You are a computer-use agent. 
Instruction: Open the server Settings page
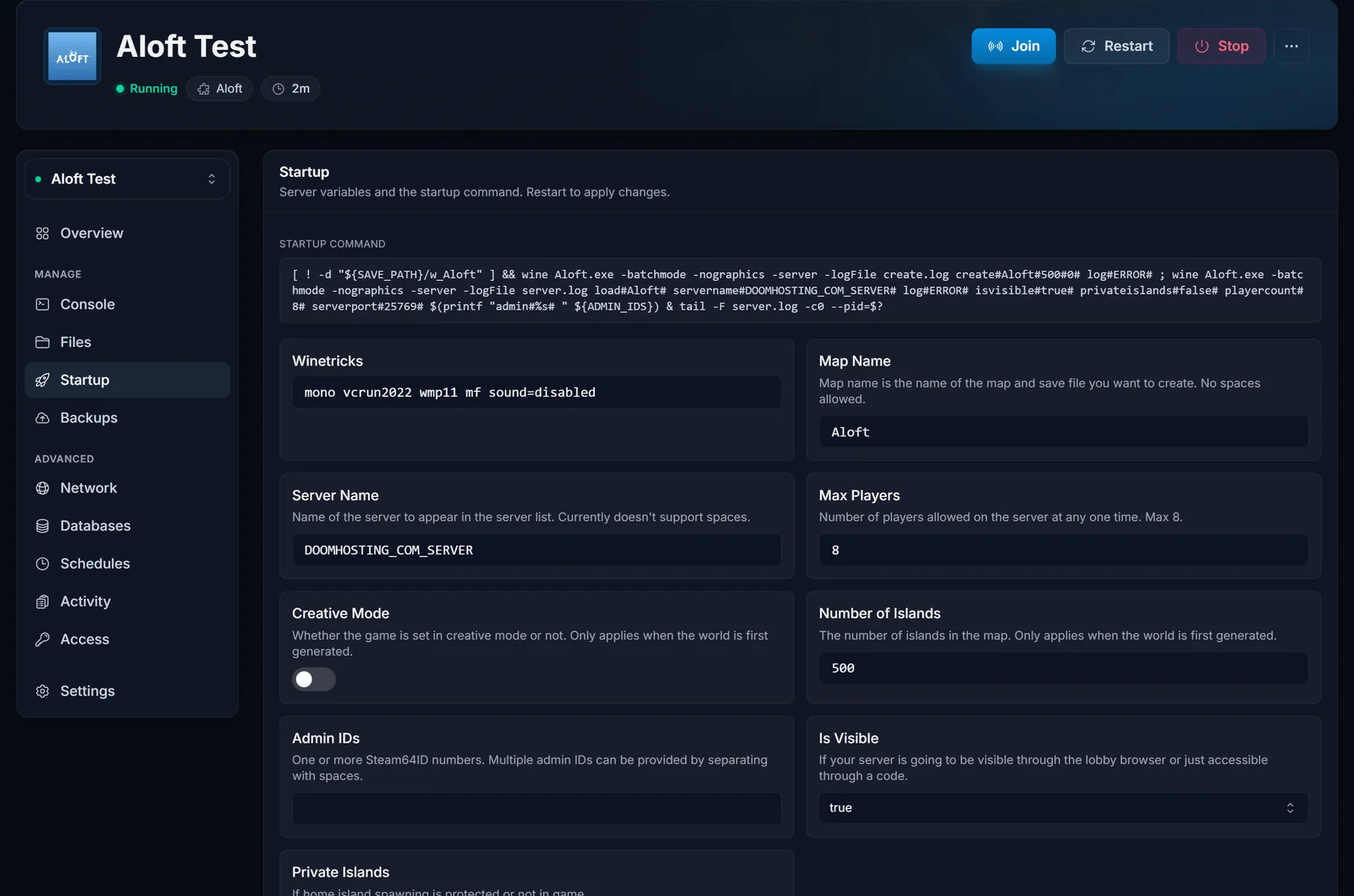[127, 691]
